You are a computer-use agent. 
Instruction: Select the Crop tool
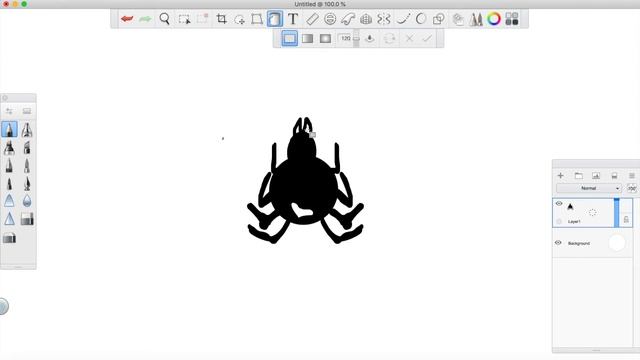(221, 19)
